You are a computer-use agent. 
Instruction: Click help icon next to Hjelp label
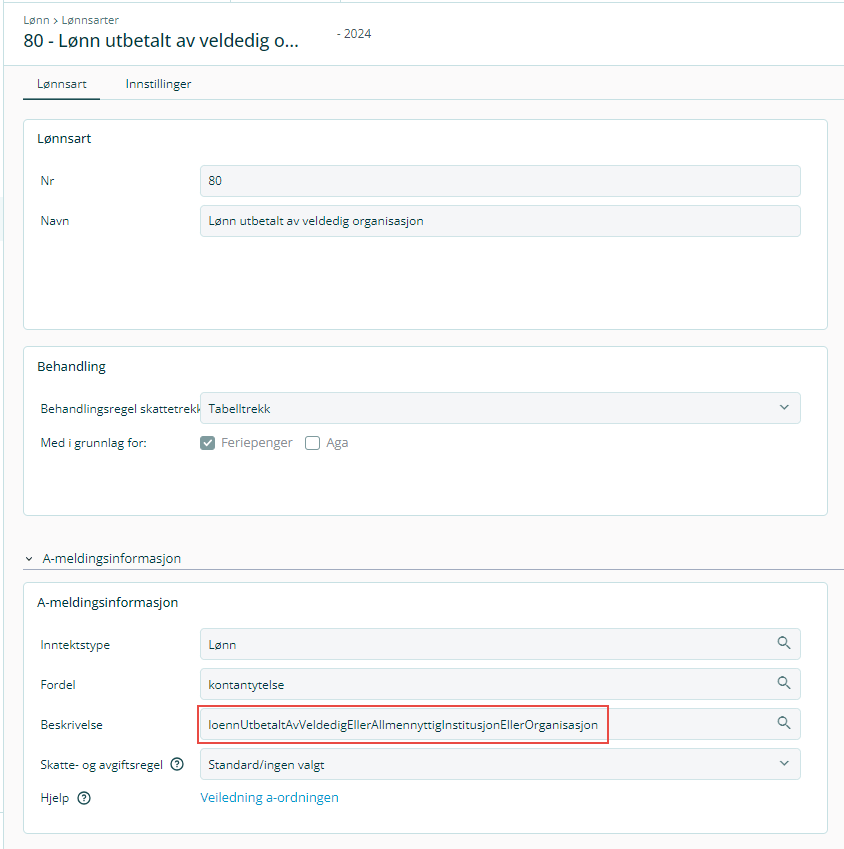pos(84,798)
